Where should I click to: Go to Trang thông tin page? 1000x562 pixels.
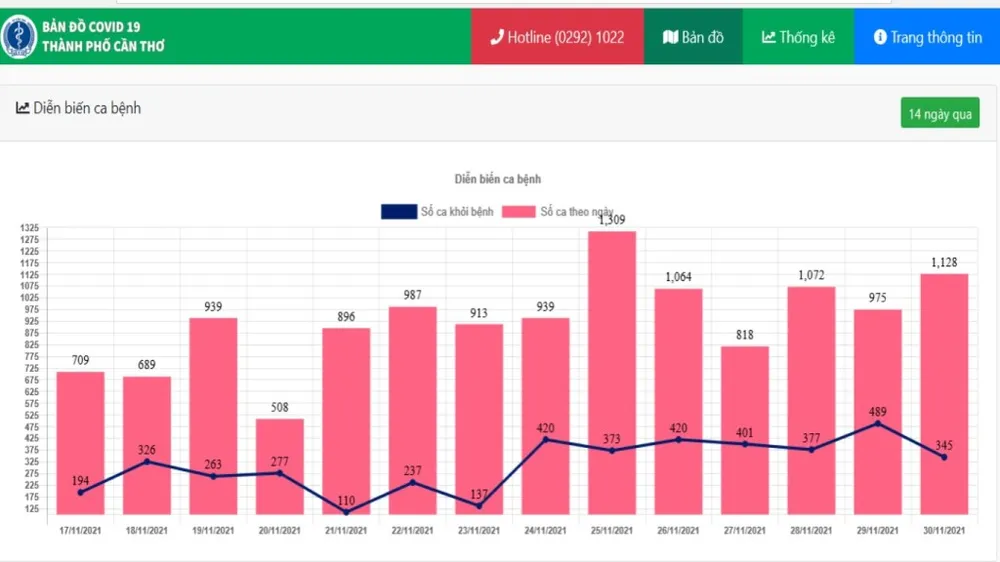click(927, 37)
